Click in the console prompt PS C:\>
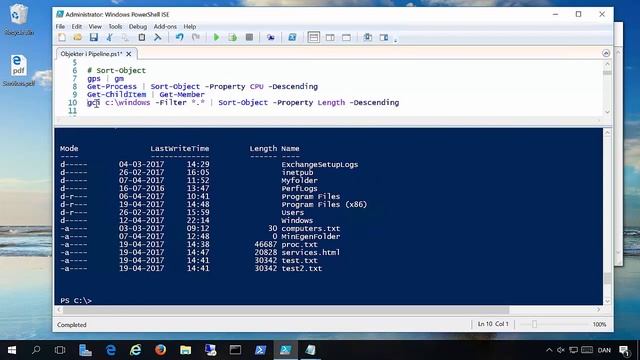The width and height of the screenshot is (640, 360). coord(76,300)
